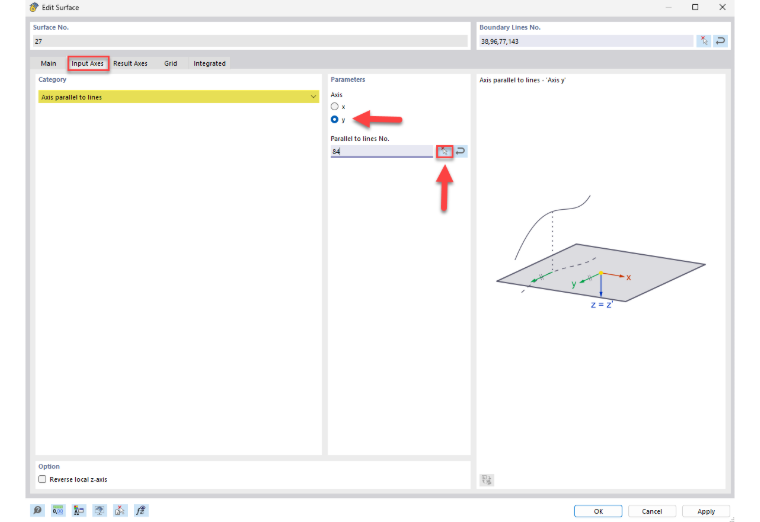The width and height of the screenshot is (760, 522).
Task: Click the return arrow beside Parallel to lines
Action: pos(460,151)
